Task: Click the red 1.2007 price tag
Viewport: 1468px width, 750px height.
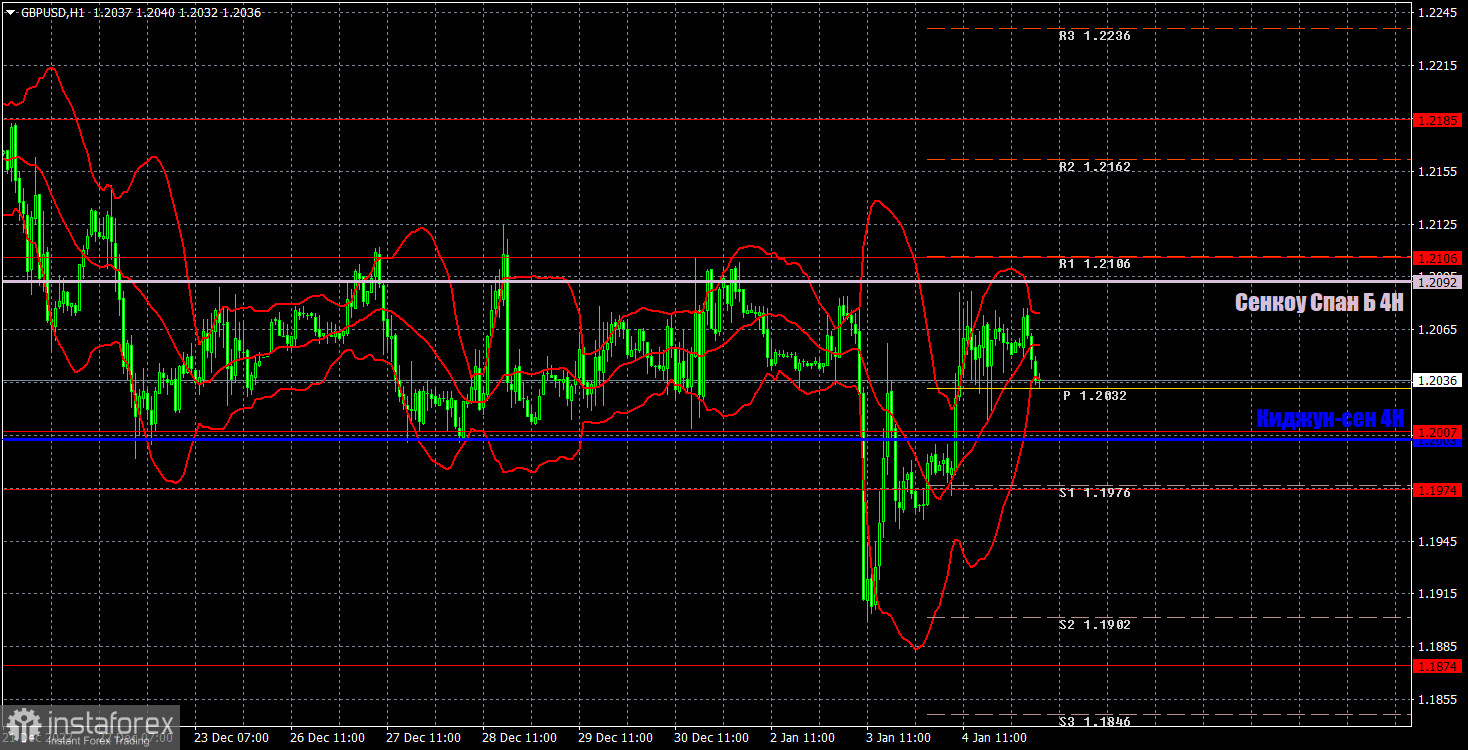Action: coord(1438,432)
